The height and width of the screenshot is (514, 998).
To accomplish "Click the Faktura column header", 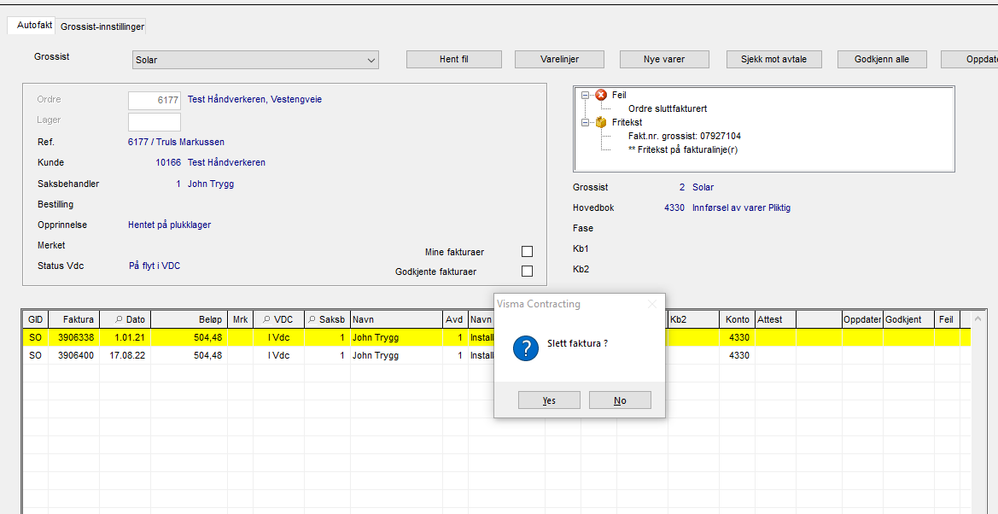I will point(74,319).
